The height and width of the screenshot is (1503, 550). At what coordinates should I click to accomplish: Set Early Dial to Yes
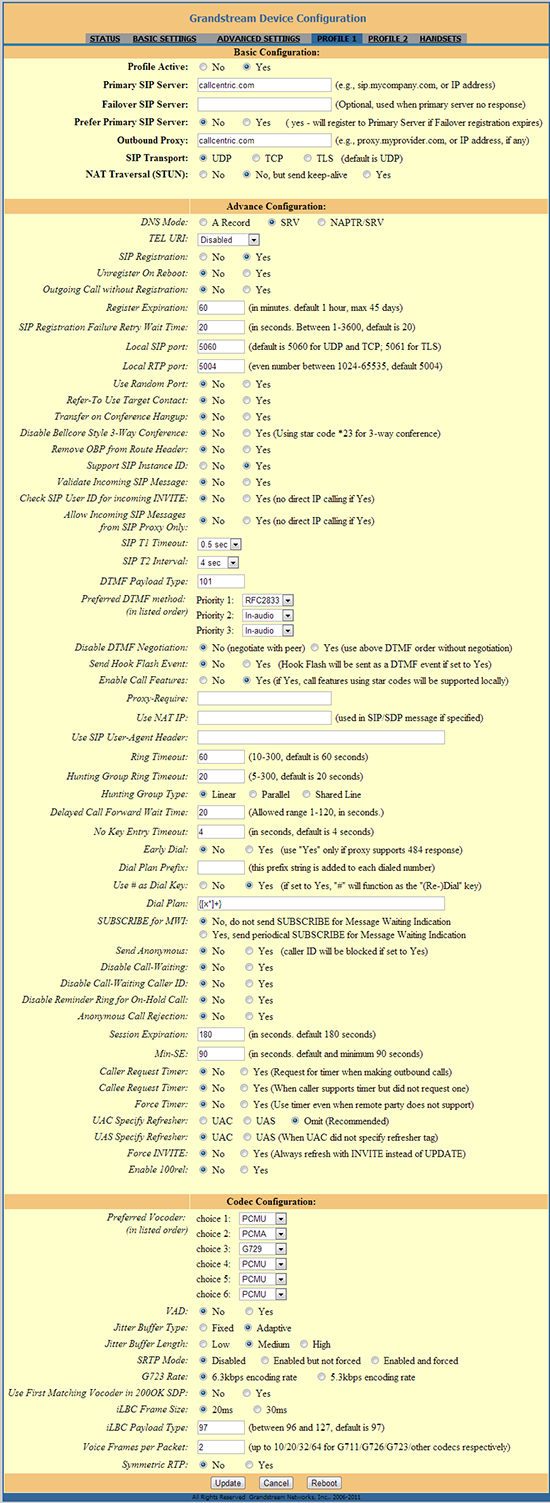click(248, 848)
